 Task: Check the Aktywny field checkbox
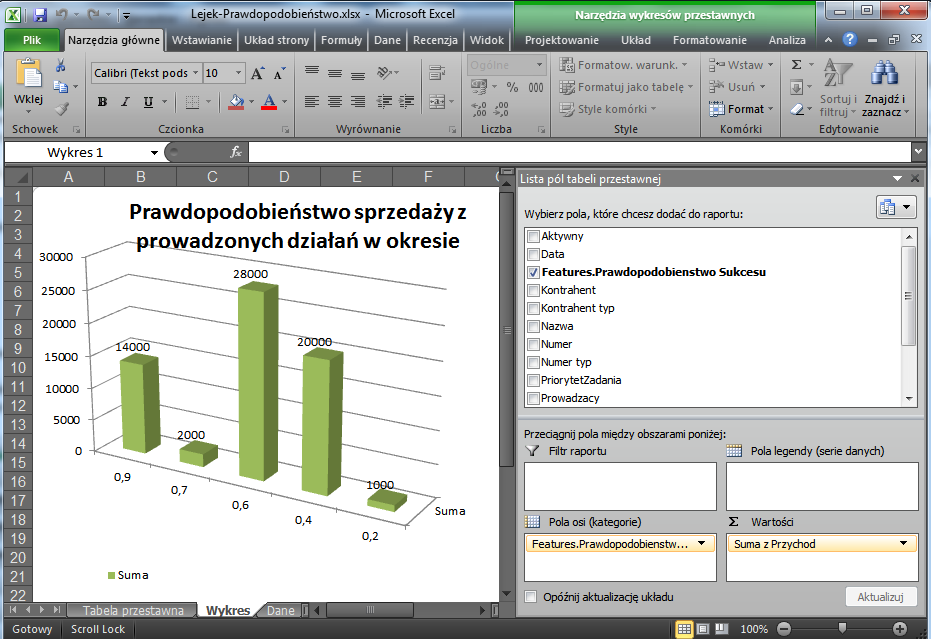[x=533, y=236]
